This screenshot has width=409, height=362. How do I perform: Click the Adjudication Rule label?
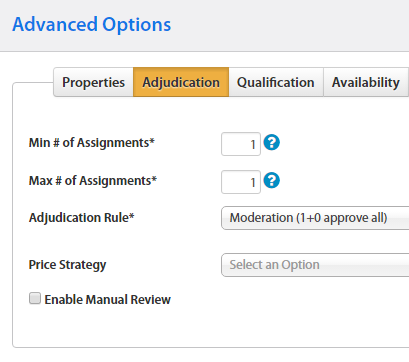tap(81, 218)
